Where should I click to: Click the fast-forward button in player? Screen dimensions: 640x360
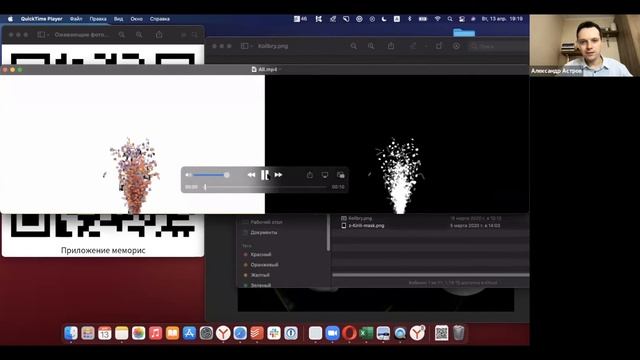tap(278, 175)
